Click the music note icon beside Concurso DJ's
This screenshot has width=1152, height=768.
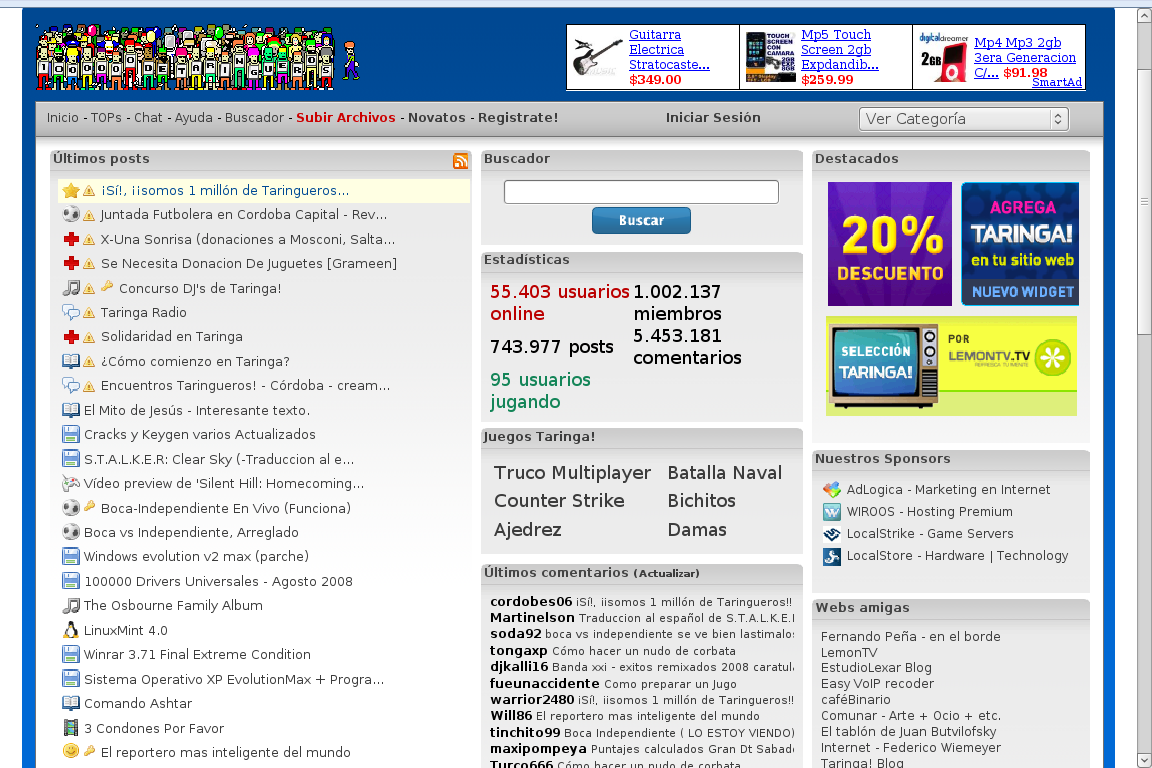click(x=71, y=288)
